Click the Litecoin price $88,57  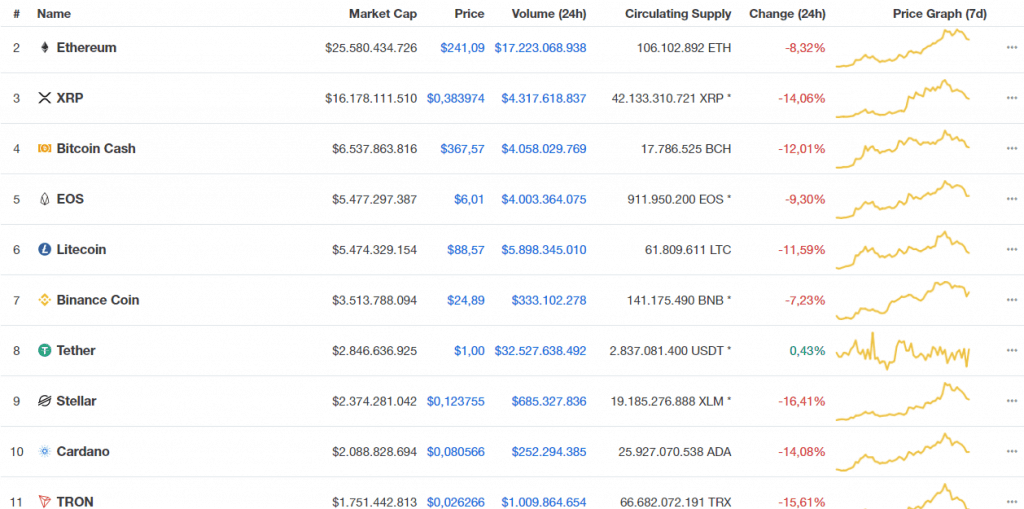pyautogui.click(x=466, y=250)
